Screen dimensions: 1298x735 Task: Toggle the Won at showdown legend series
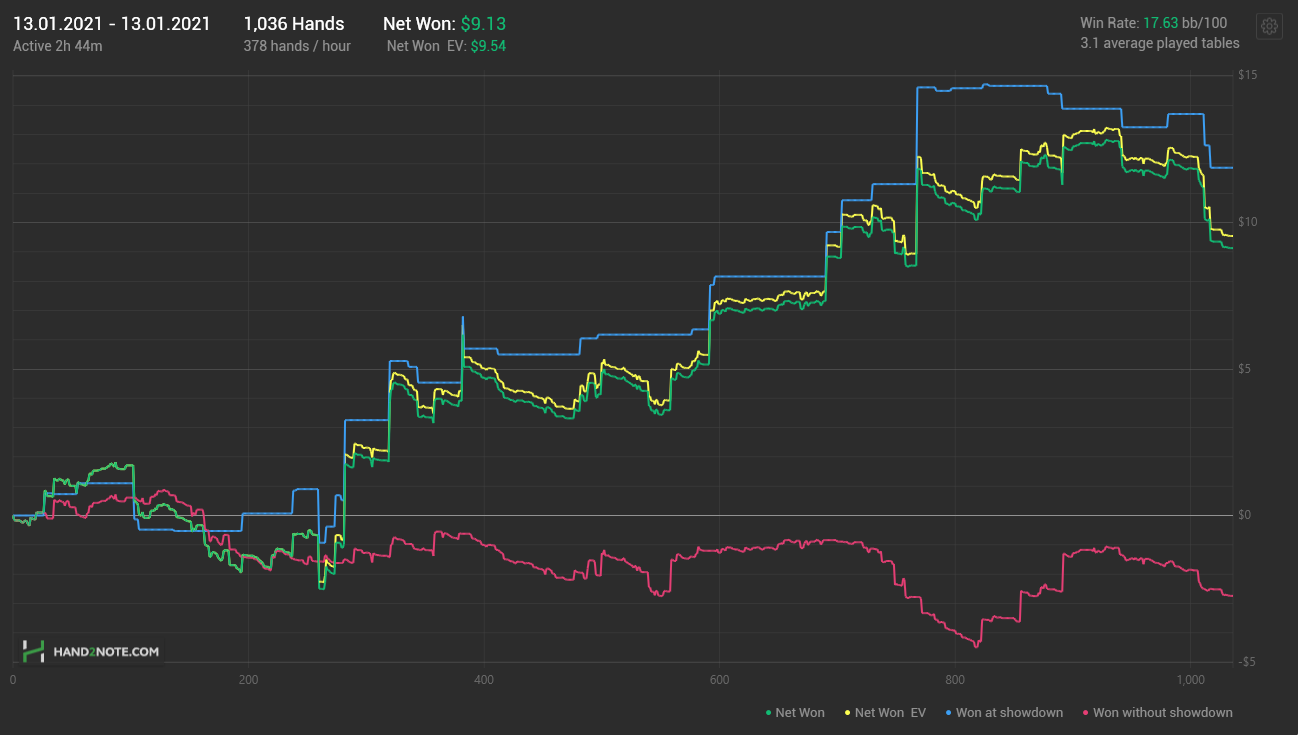1005,713
